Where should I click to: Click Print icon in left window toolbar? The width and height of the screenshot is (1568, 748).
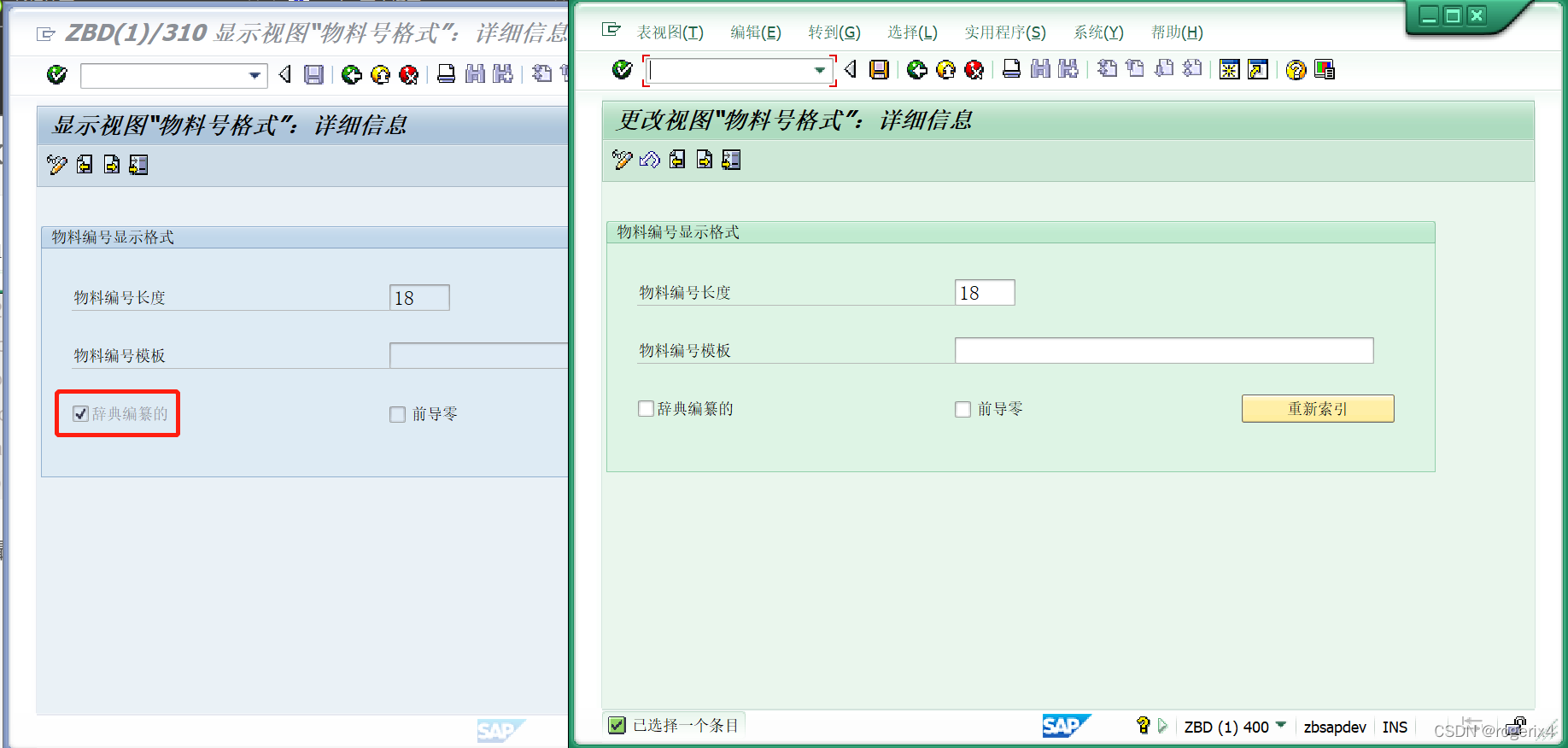[447, 74]
